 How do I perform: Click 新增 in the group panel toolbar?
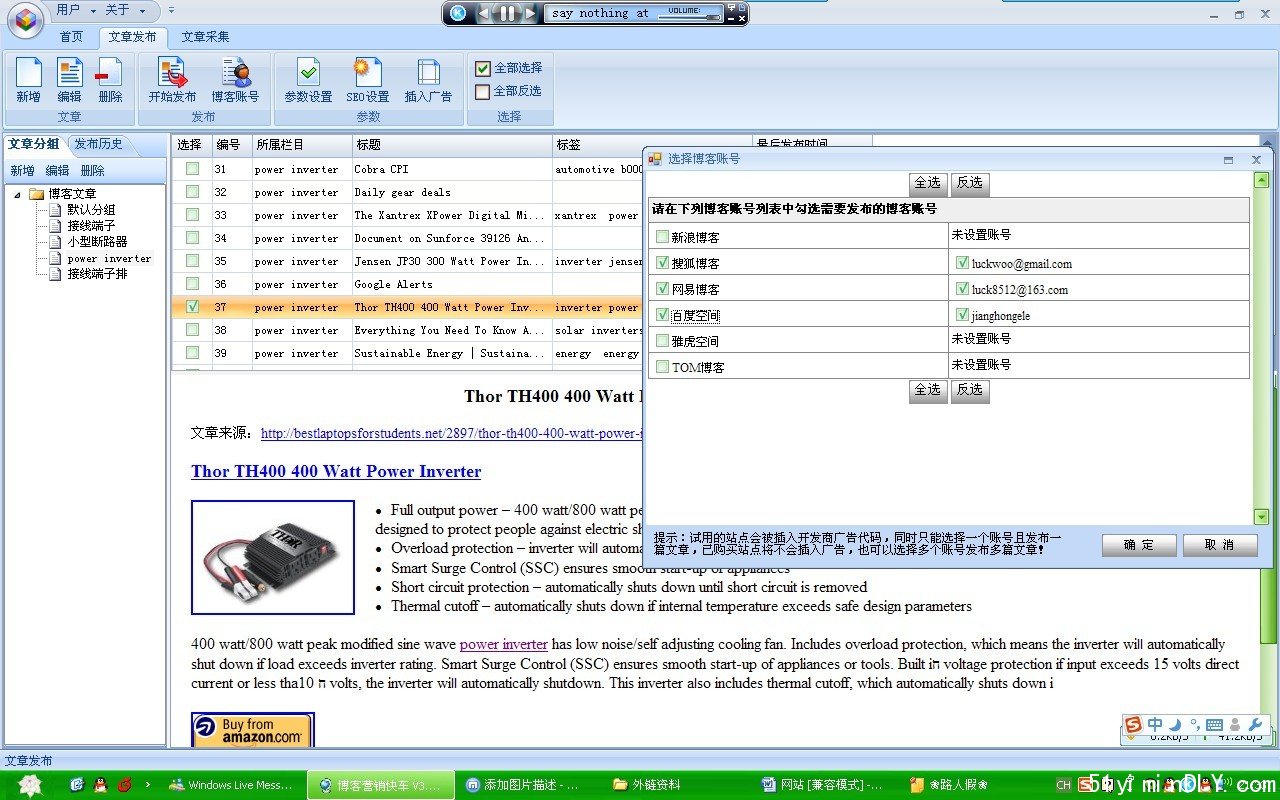point(22,171)
